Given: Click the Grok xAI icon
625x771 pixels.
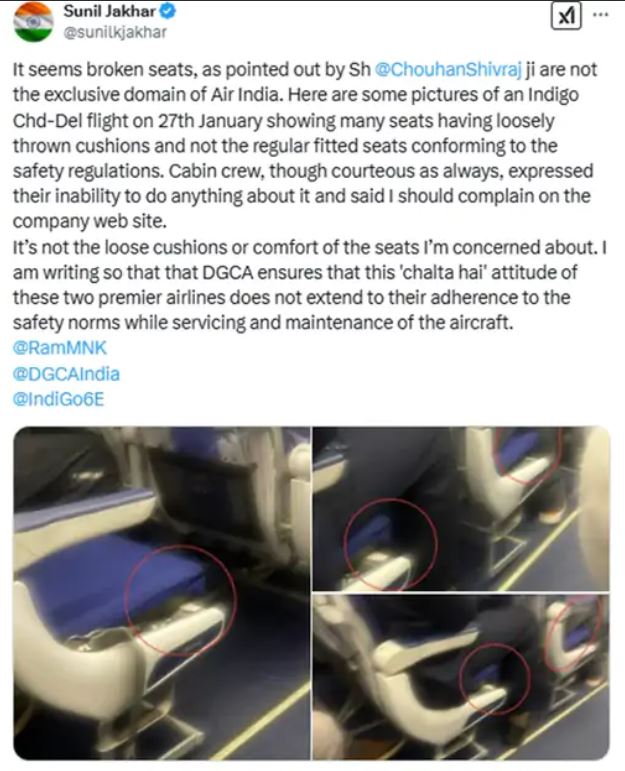Looking at the screenshot, I should click(566, 16).
